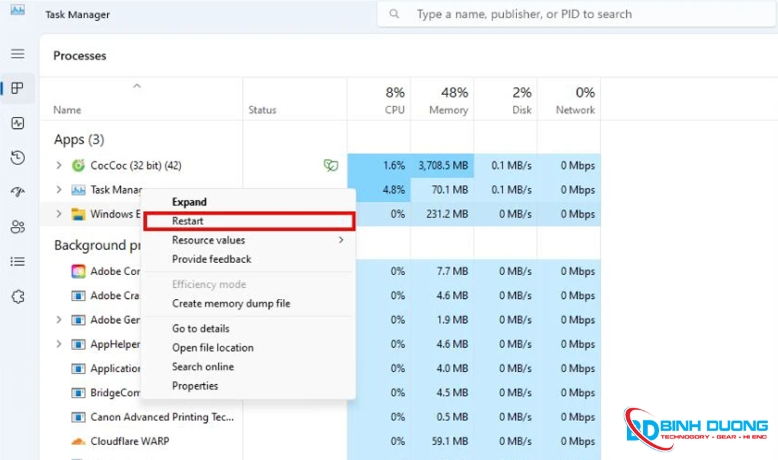Select Search online menu entry

tap(249, 367)
